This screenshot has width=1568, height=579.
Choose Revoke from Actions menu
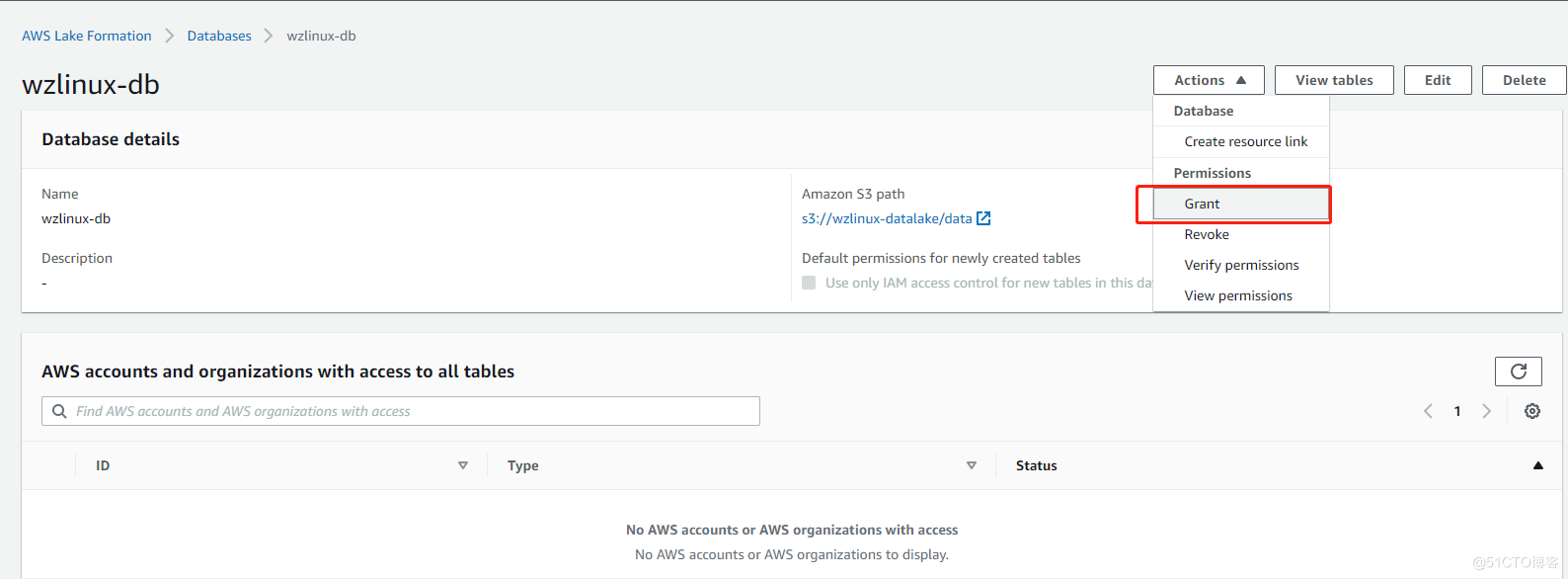point(1241,234)
